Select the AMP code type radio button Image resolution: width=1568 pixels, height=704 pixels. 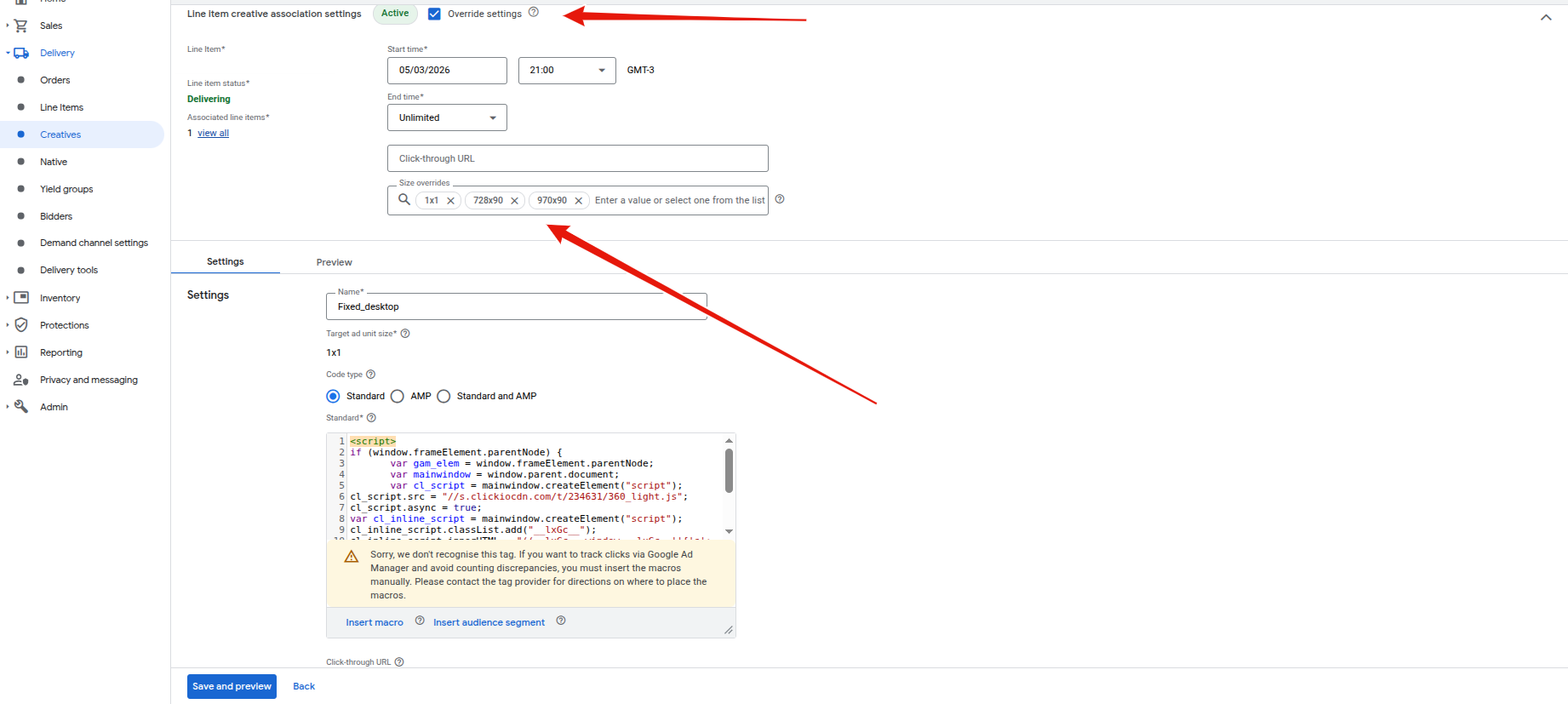398,397
